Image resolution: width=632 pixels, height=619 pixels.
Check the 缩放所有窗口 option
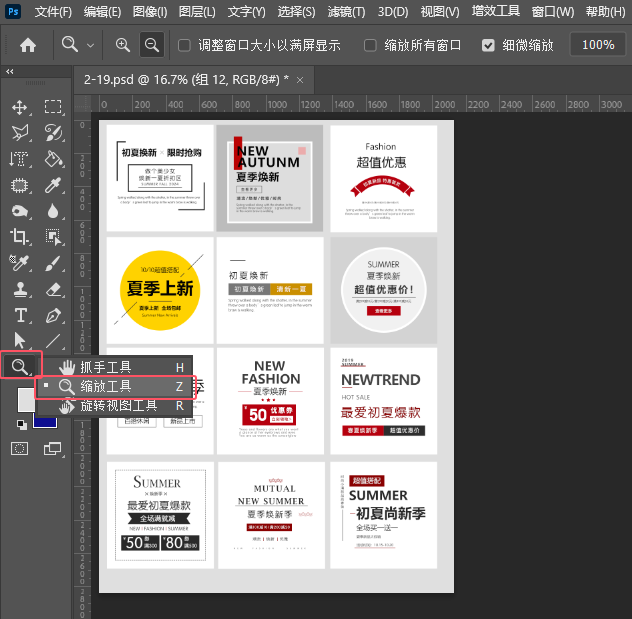[x=371, y=46]
